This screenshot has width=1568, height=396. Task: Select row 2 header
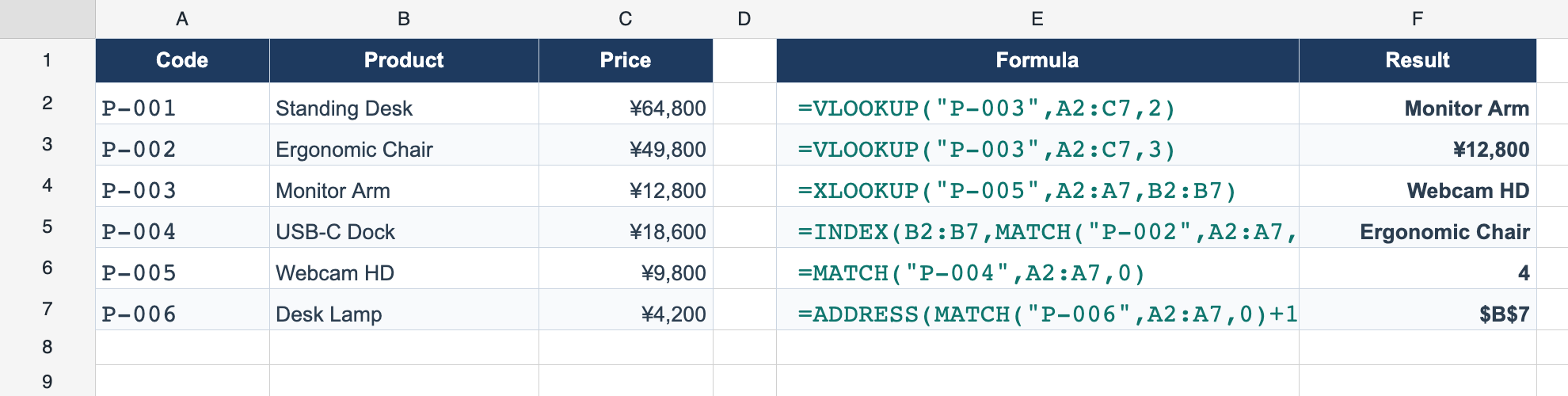pyautogui.click(x=48, y=104)
